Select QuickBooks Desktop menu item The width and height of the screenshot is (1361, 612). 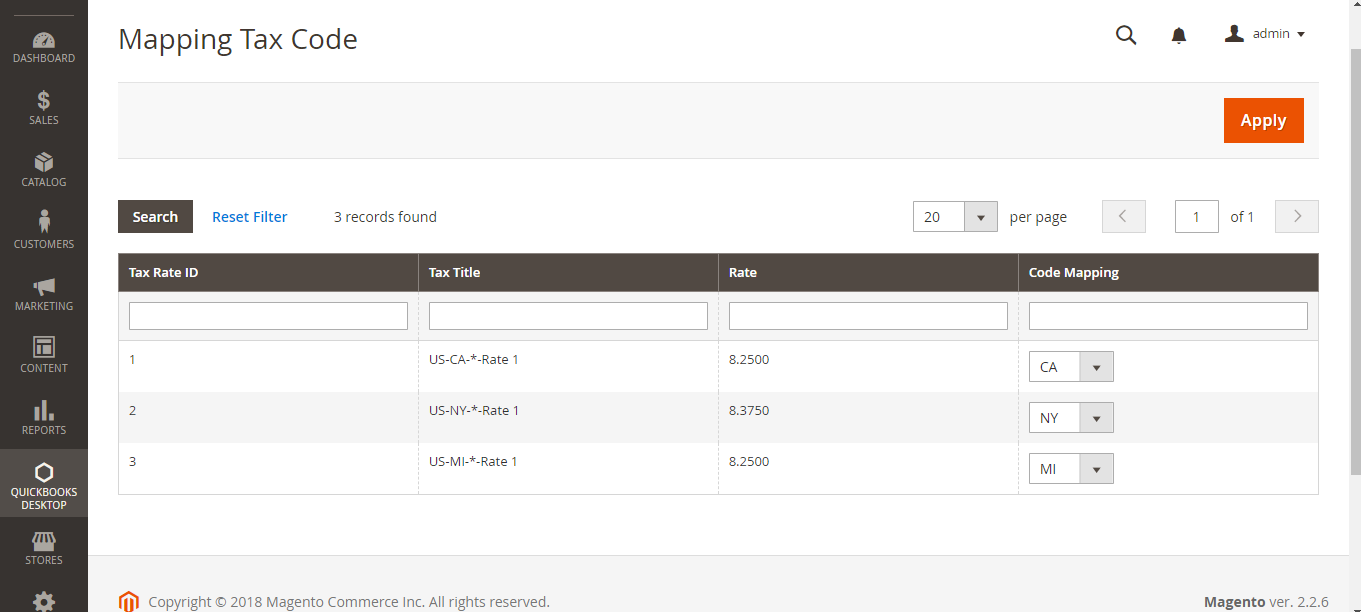[x=44, y=484]
